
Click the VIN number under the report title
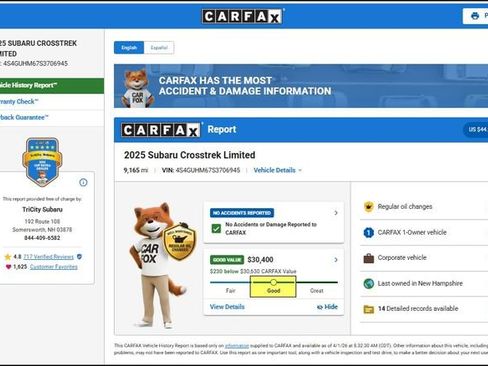[x=208, y=170]
